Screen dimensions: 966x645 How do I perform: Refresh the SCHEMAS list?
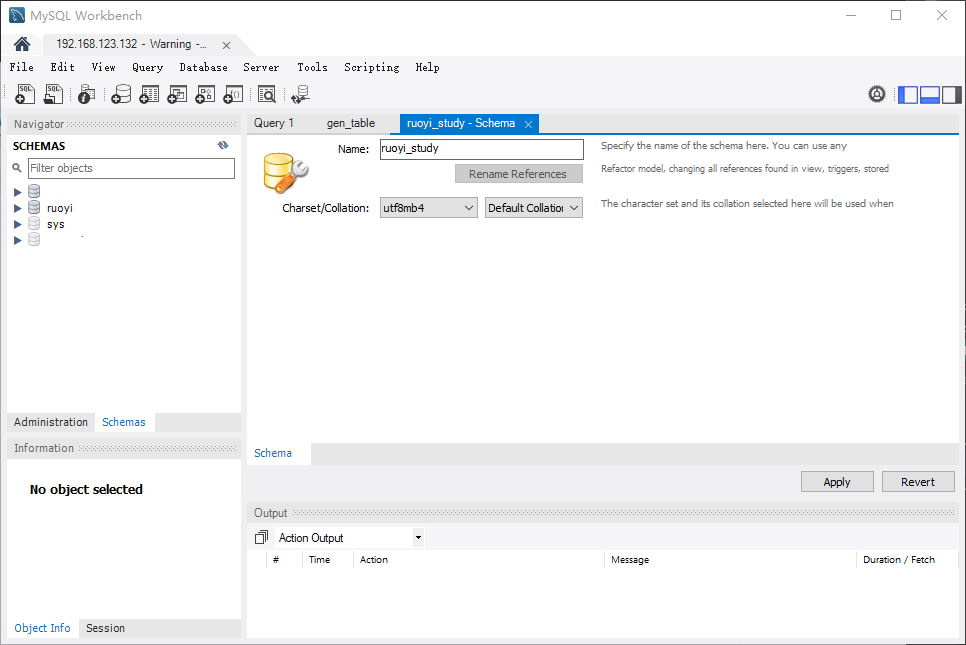pos(223,145)
